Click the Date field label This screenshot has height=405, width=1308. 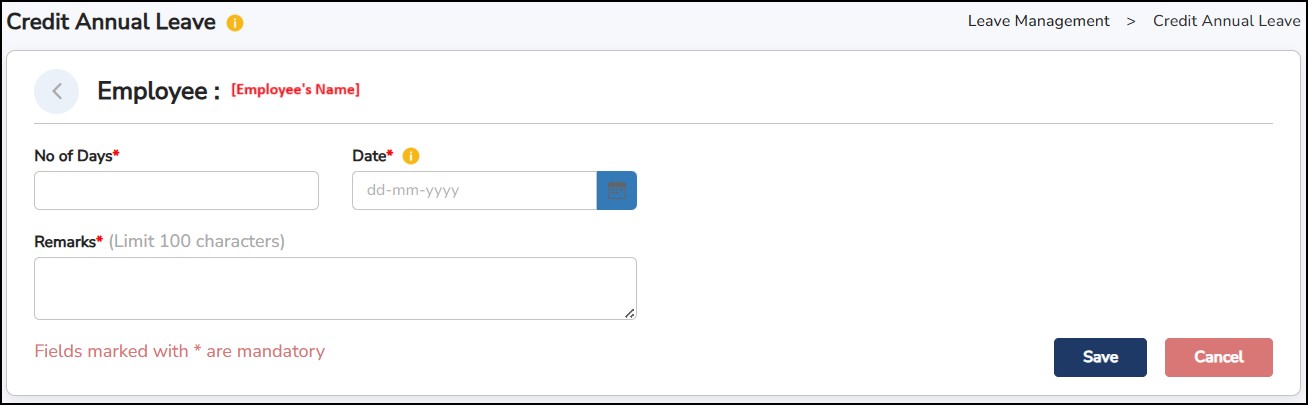370,156
